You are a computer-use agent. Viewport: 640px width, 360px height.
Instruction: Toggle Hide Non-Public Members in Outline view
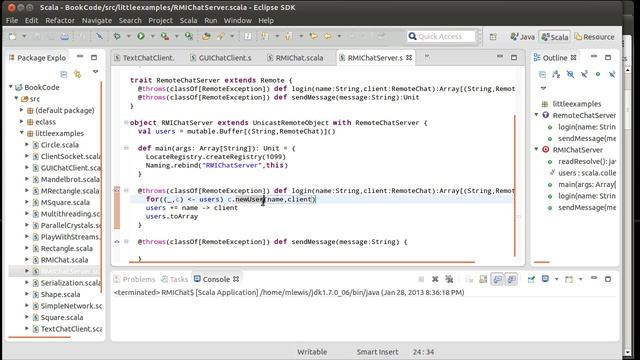click(x=598, y=74)
